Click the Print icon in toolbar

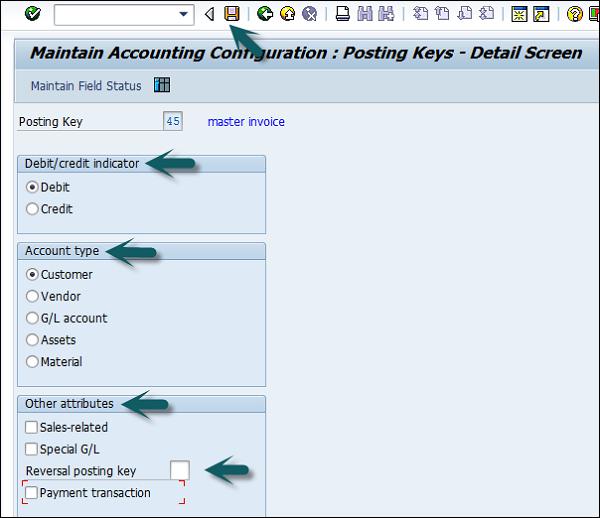click(342, 14)
